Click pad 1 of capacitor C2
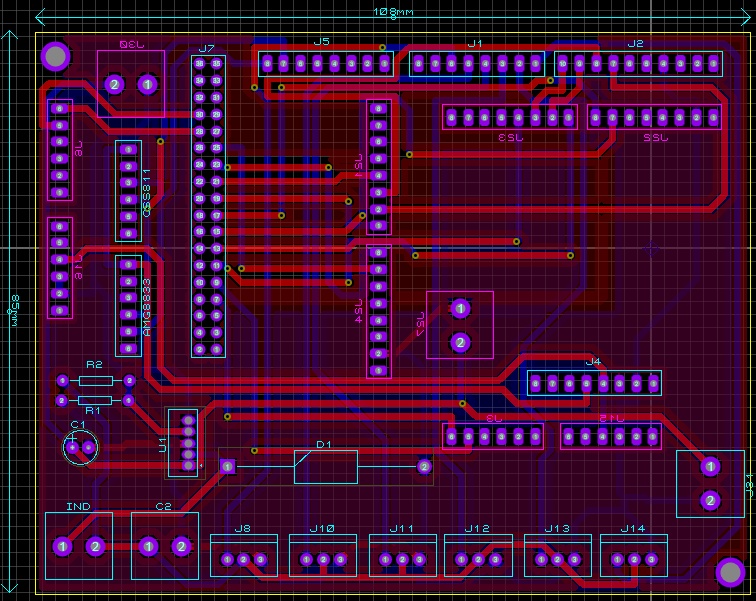 click(148, 547)
